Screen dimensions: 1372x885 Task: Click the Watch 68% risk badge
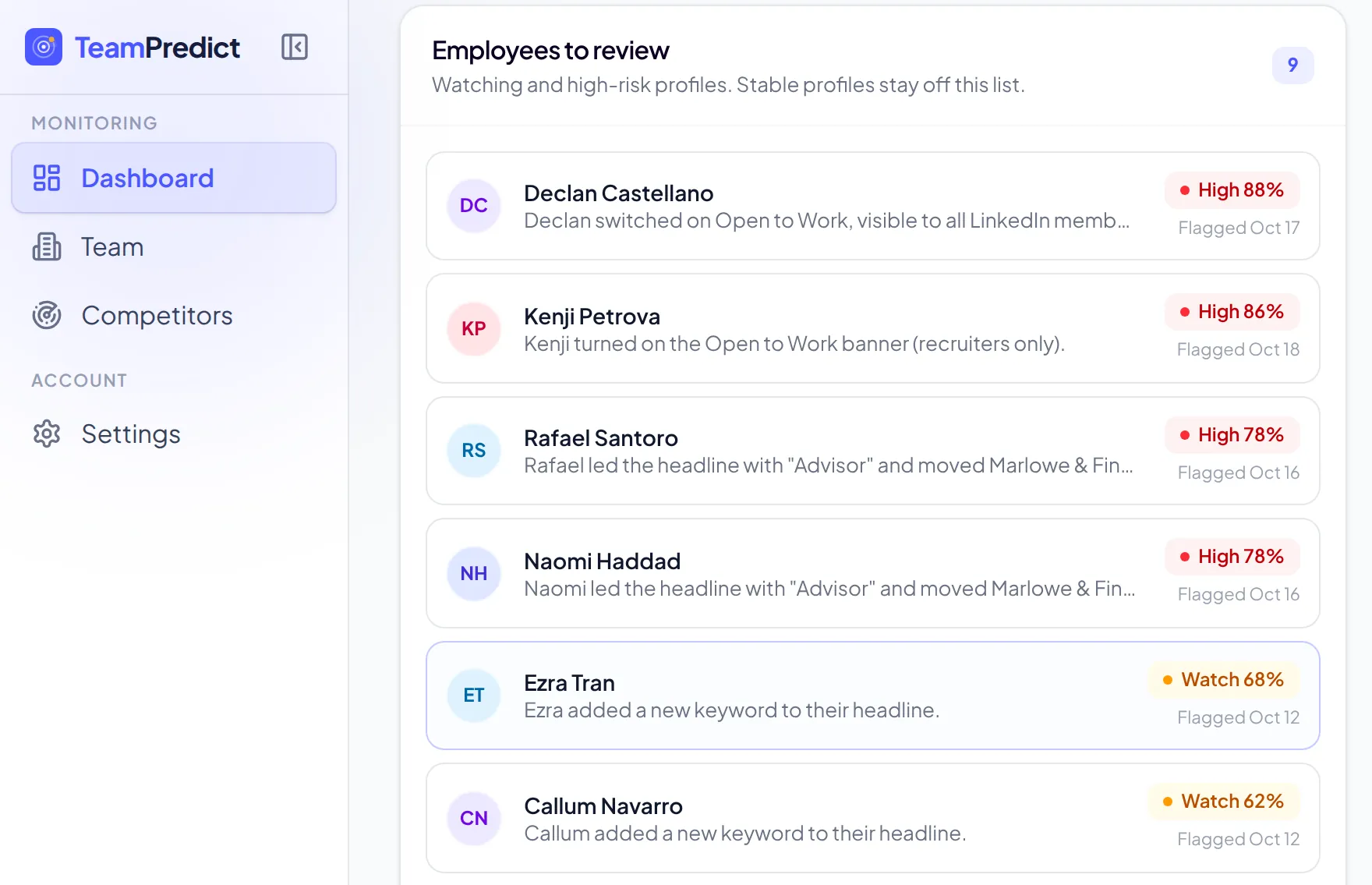1224,680
